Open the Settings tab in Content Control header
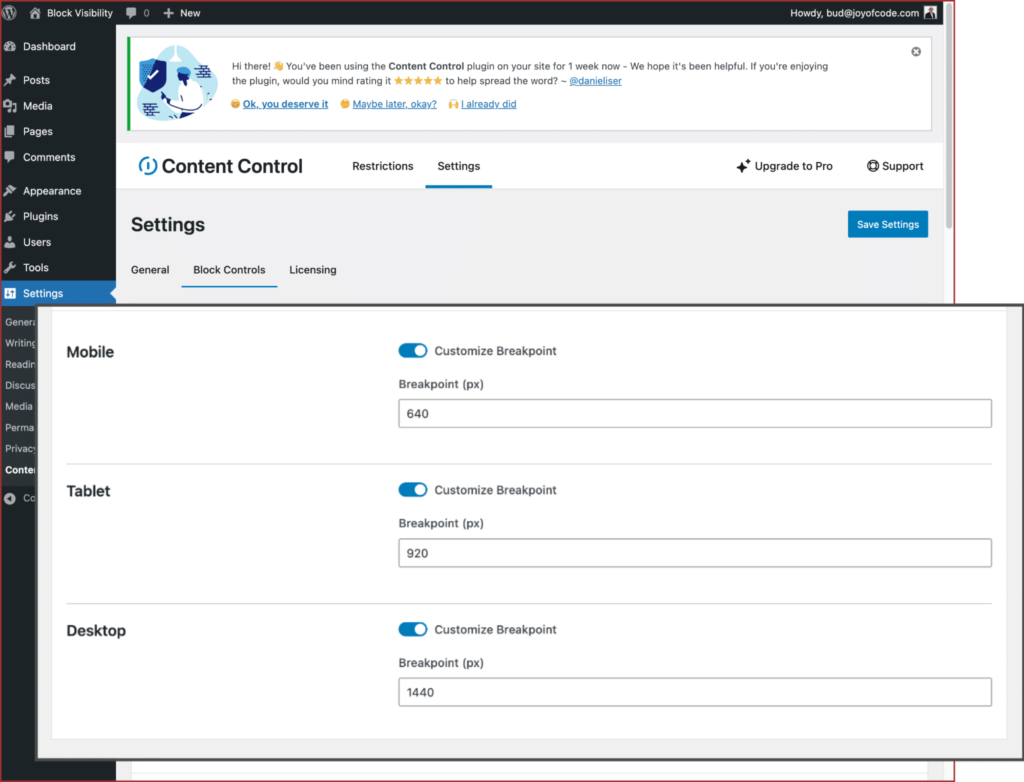The width and height of the screenshot is (1024, 782). (x=458, y=166)
